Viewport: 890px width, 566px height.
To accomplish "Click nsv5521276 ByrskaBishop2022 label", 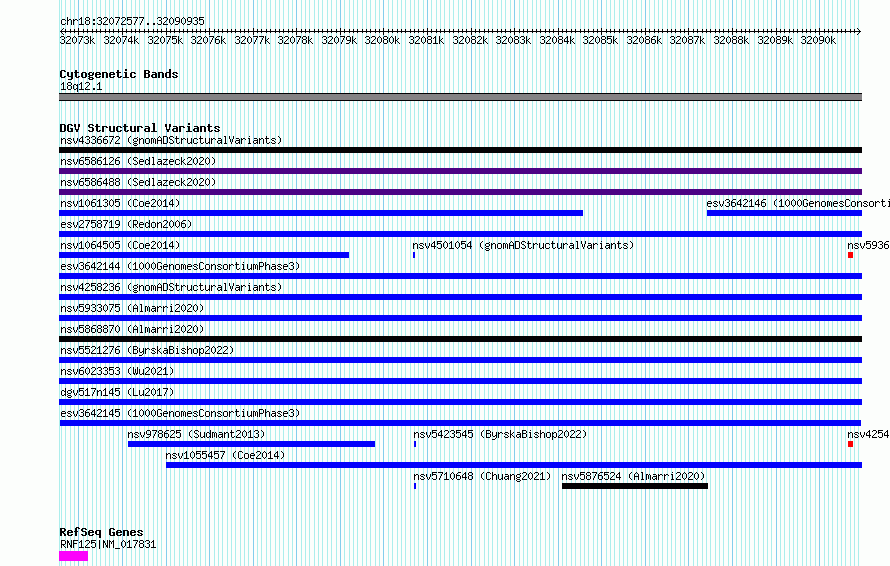I will [147, 350].
